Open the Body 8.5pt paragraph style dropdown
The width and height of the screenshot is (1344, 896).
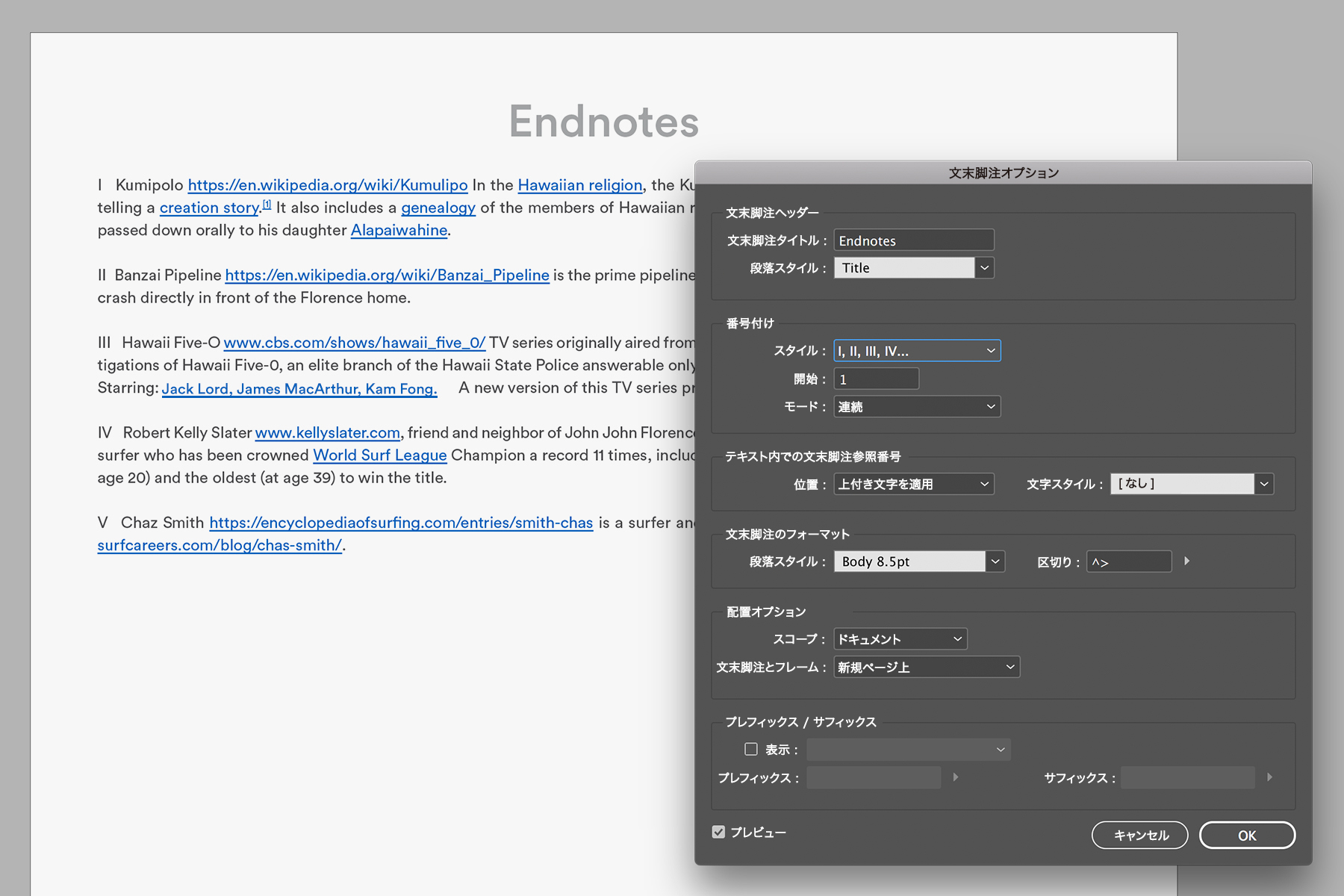tap(995, 561)
